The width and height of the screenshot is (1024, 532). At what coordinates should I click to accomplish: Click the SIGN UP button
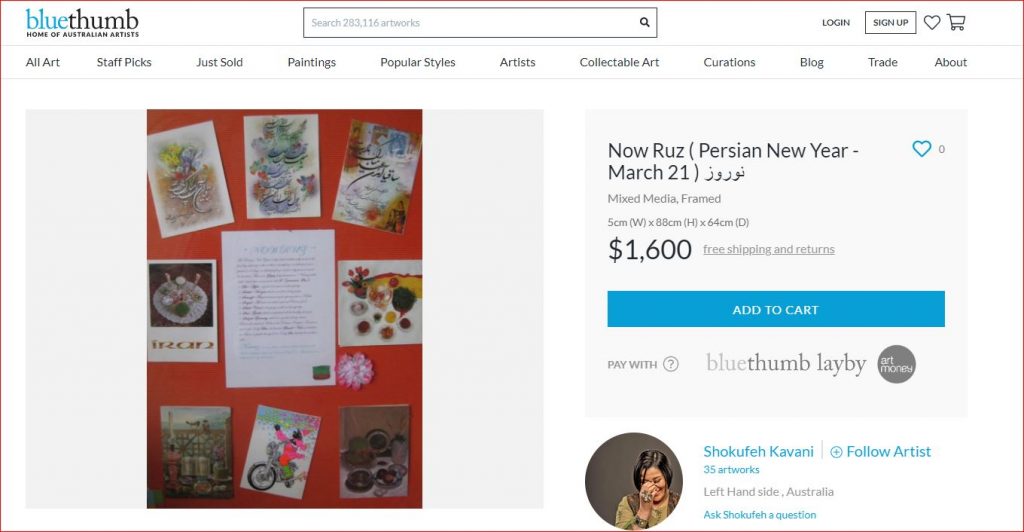pos(890,22)
